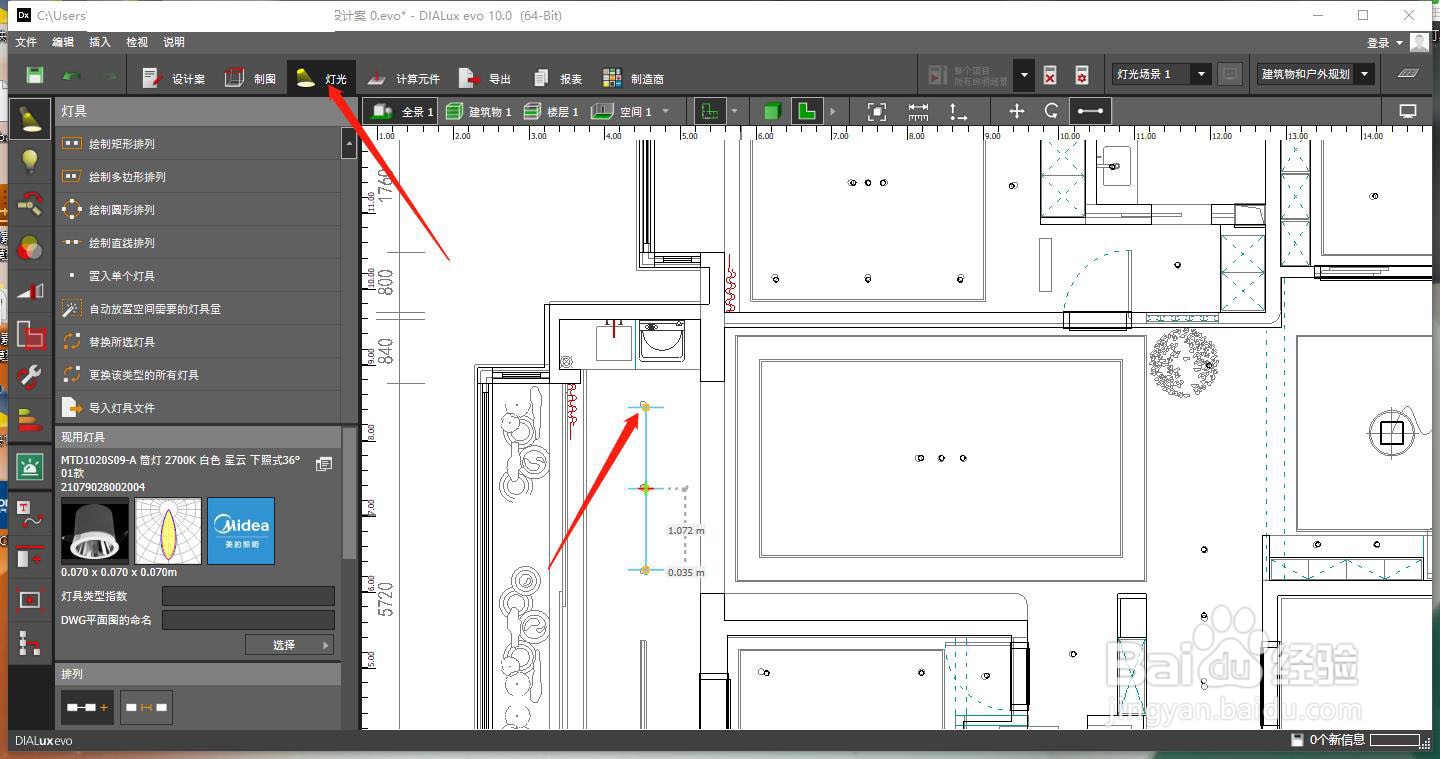This screenshot has width=1440, height=759.
Task: Open the 检视 menu
Action: [137, 42]
